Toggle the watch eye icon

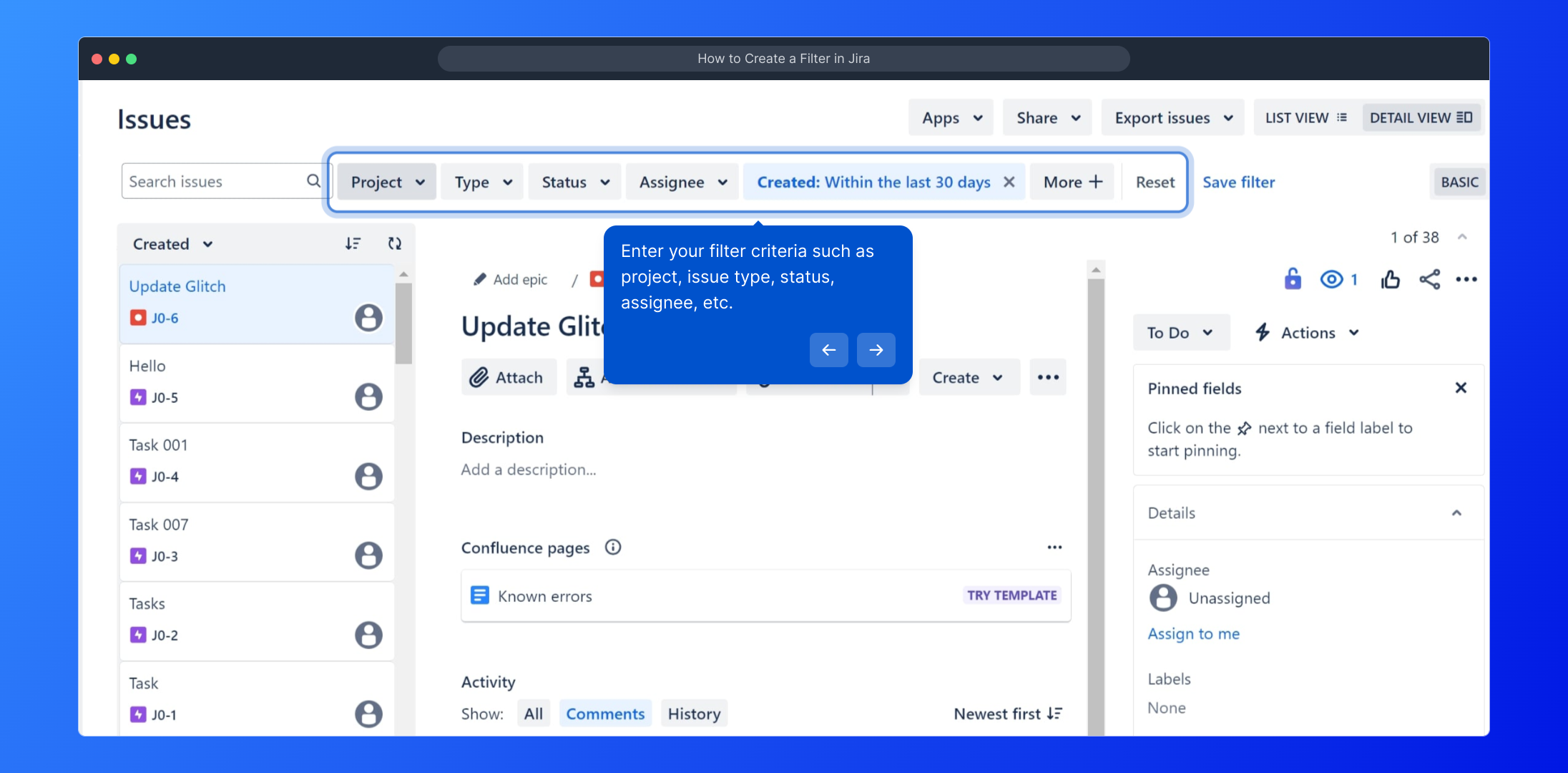point(1331,279)
